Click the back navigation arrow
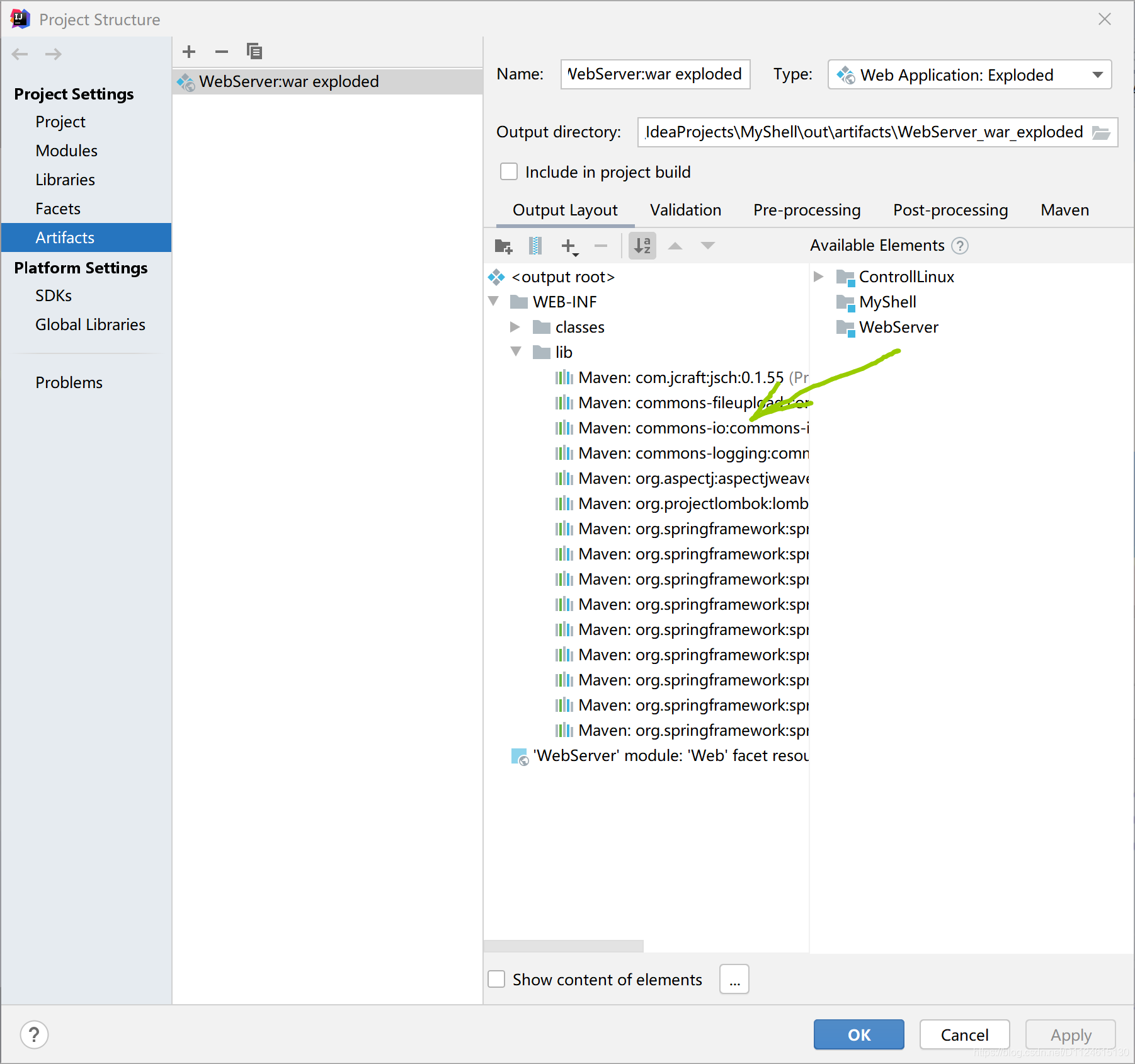The height and width of the screenshot is (1064, 1135). click(x=20, y=54)
